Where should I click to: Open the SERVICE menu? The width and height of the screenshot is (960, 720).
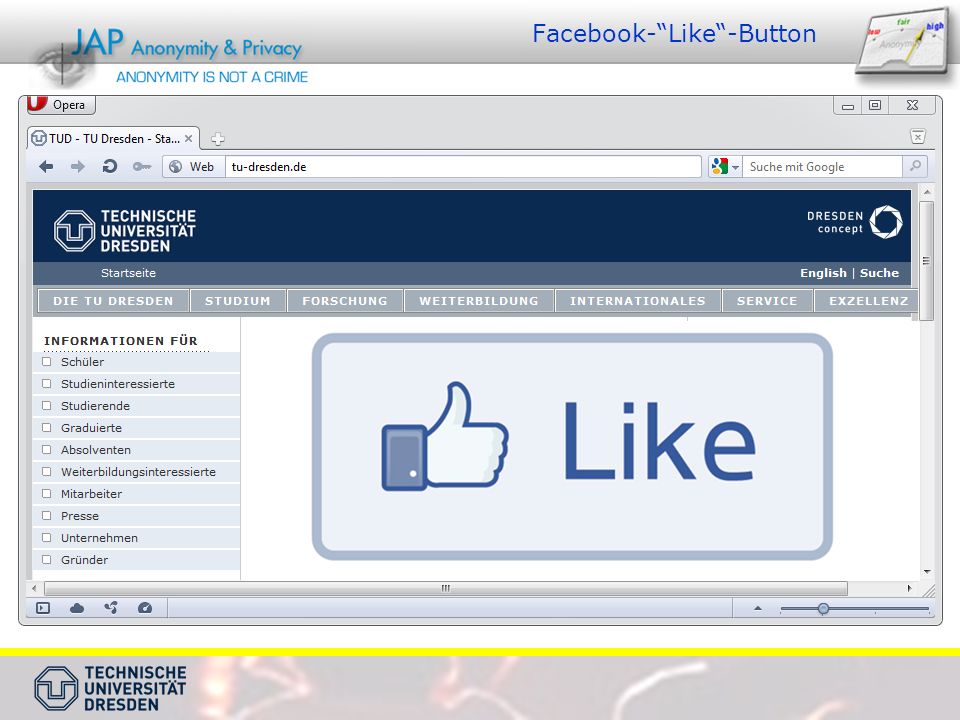tap(767, 301)
